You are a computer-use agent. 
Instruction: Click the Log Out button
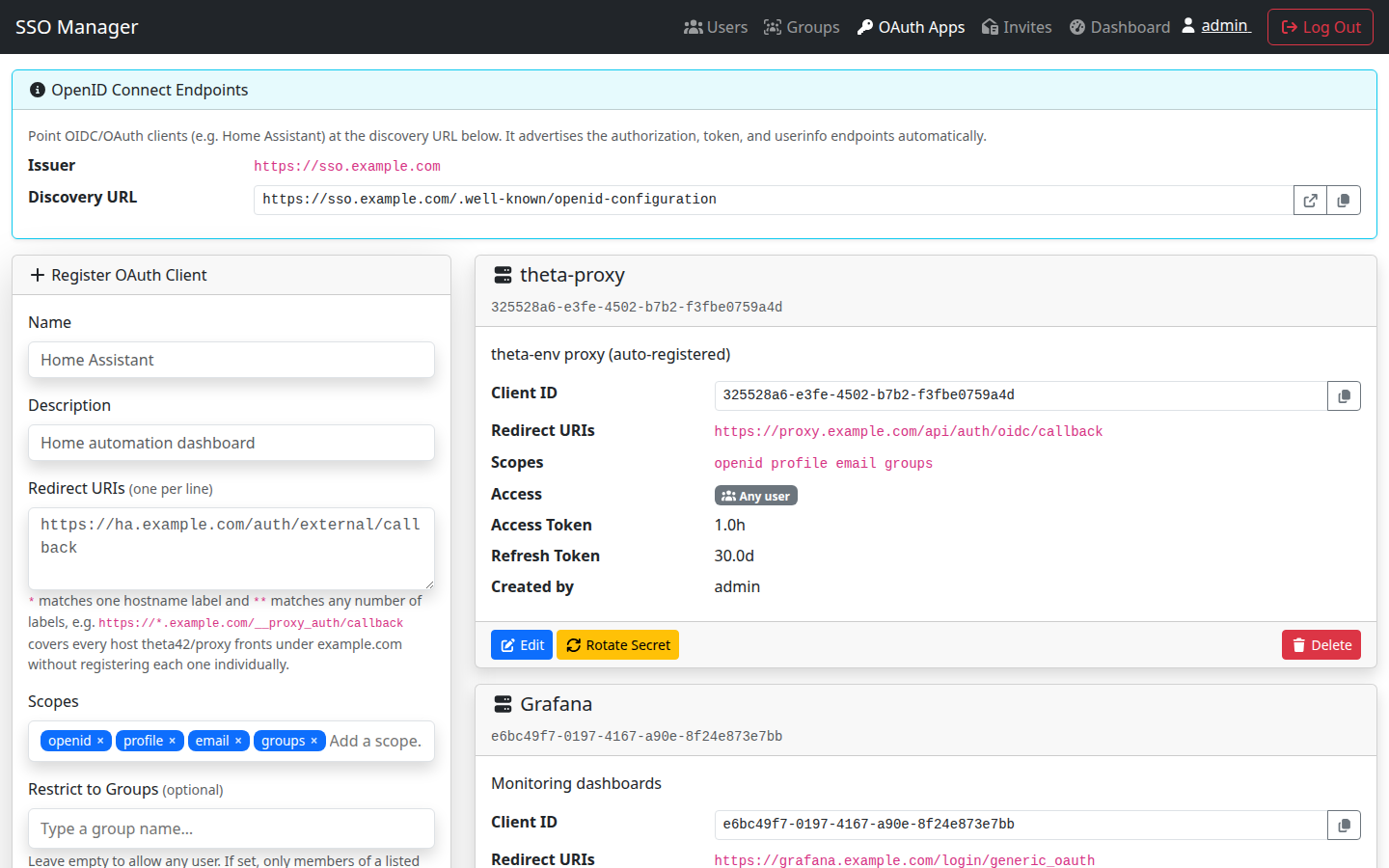tap(1321, 27)
